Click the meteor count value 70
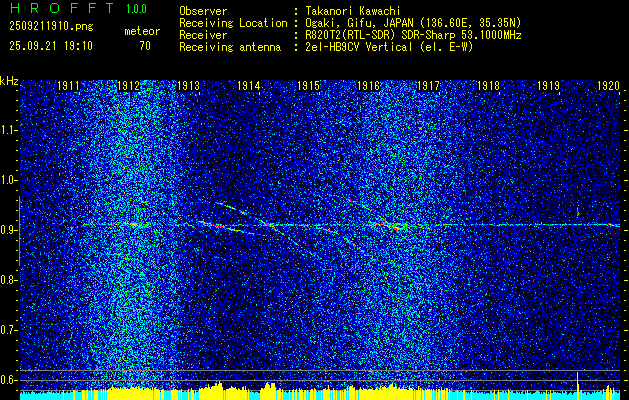 (x=145, y=46)
